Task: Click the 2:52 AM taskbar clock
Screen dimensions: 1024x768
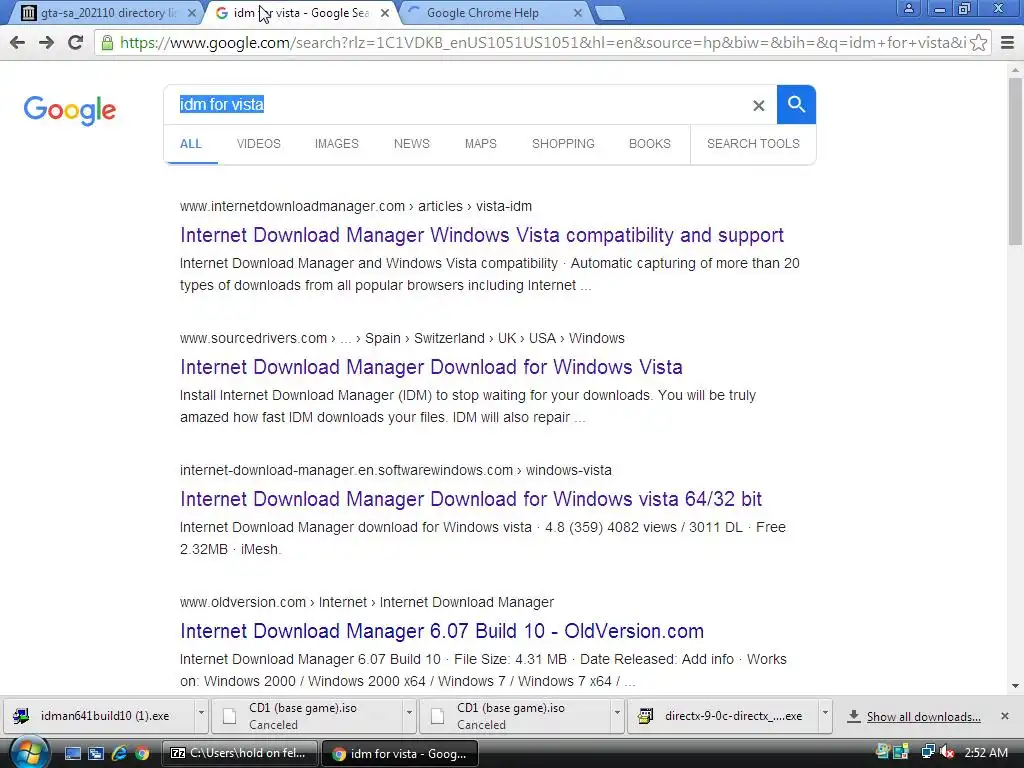Action: point(985,753)
